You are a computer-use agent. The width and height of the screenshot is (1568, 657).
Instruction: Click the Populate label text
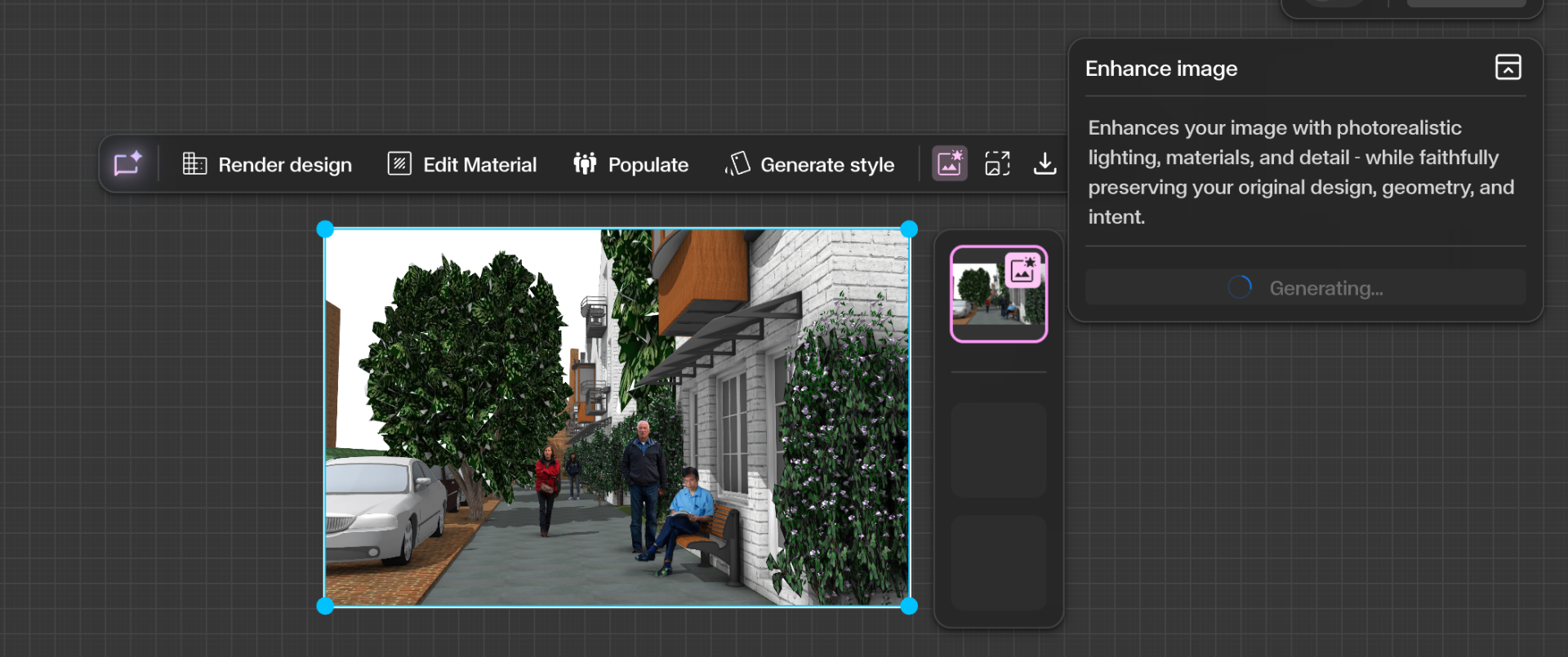(x=648, y=165)
